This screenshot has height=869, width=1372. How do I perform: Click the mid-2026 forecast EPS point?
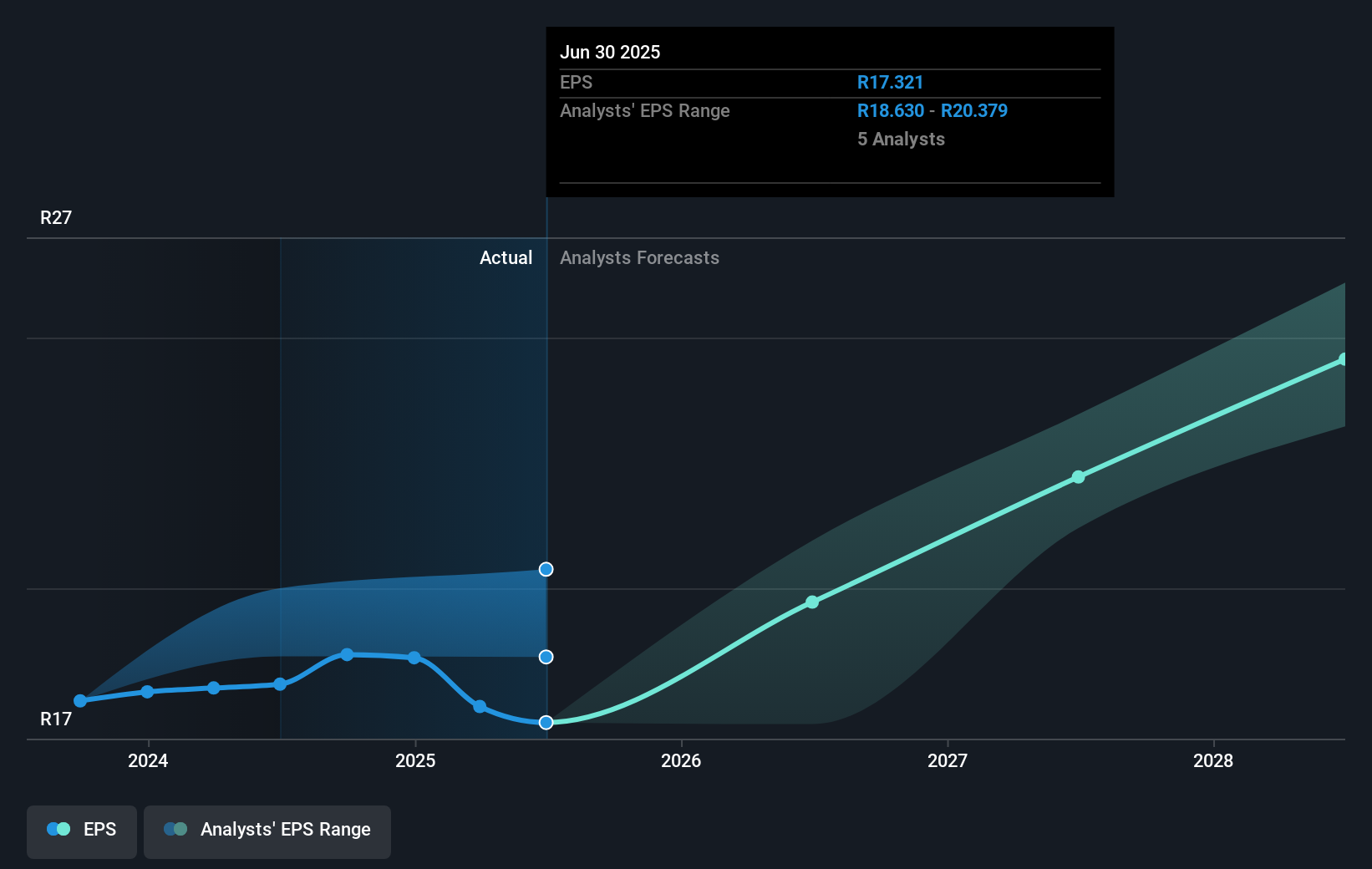click(x=812, y=602)
